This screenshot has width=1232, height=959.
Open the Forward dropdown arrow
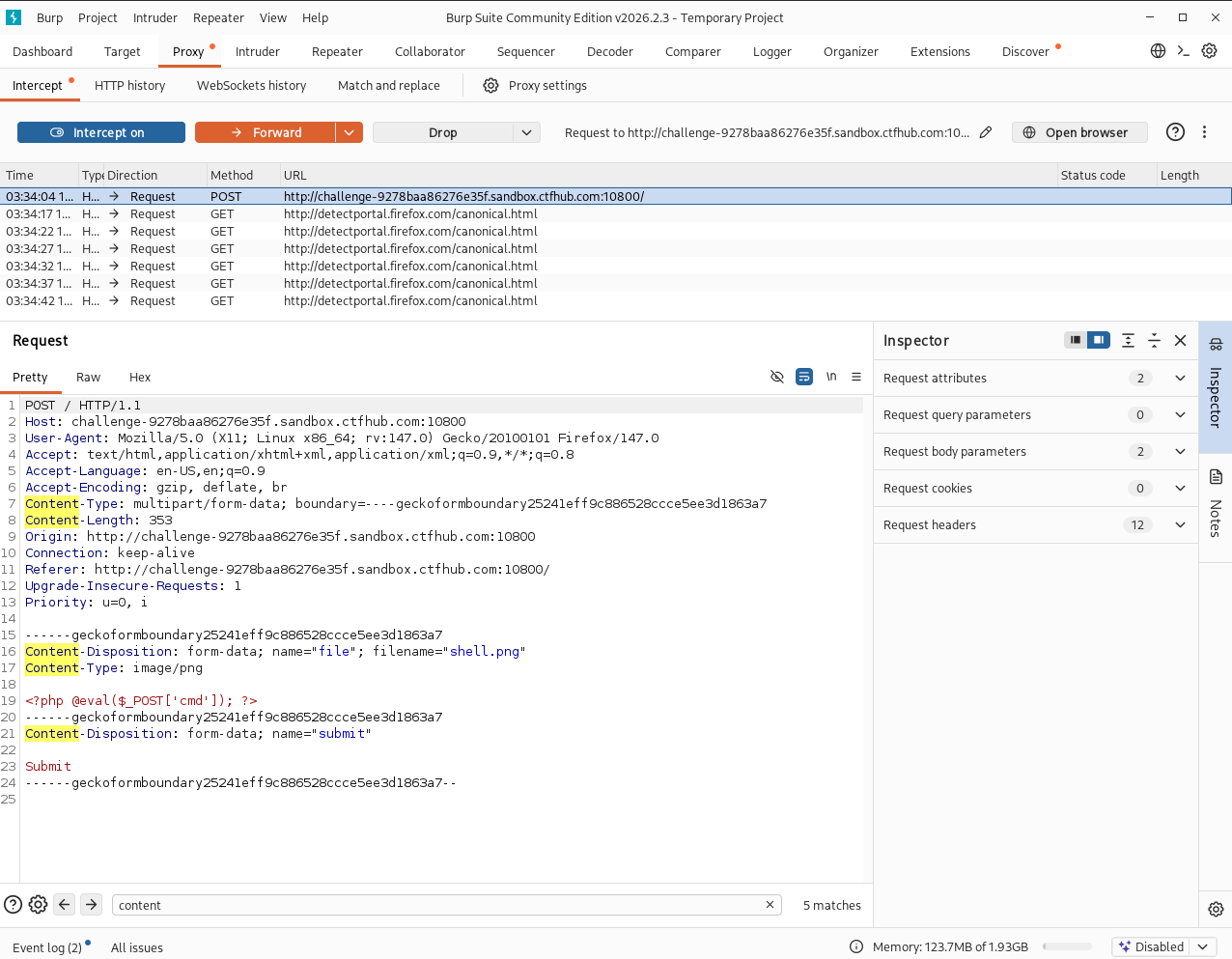(x=350, y=132)
